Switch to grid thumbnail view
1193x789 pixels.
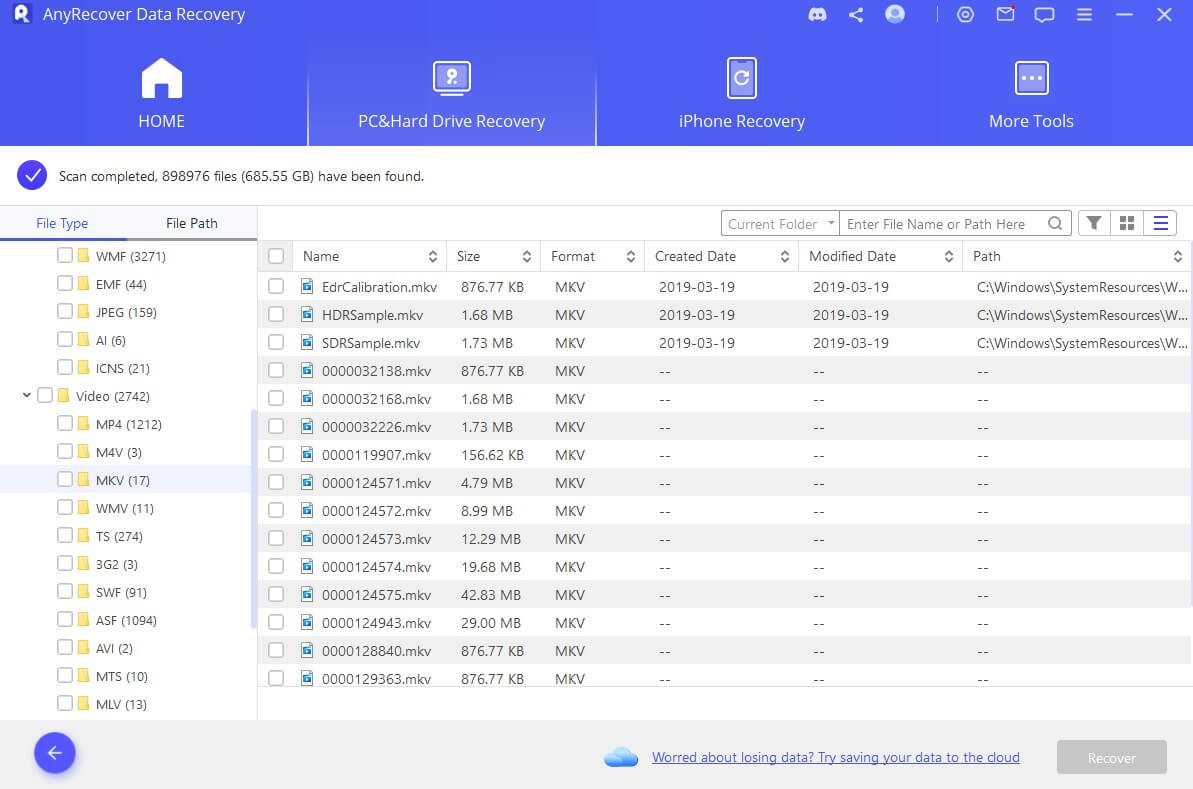(x=1127, y=223)
